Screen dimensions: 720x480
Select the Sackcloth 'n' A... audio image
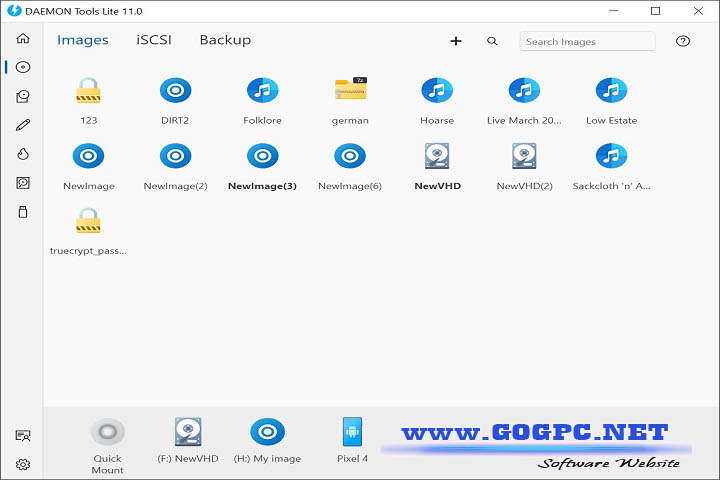[611, 167]
